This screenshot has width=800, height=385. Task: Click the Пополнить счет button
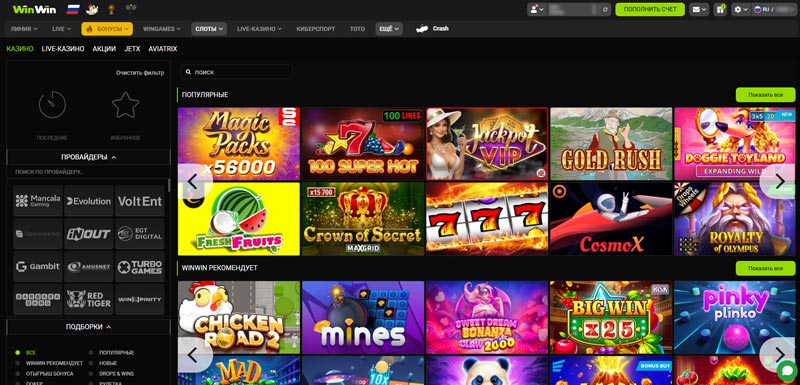pos(650,9)
